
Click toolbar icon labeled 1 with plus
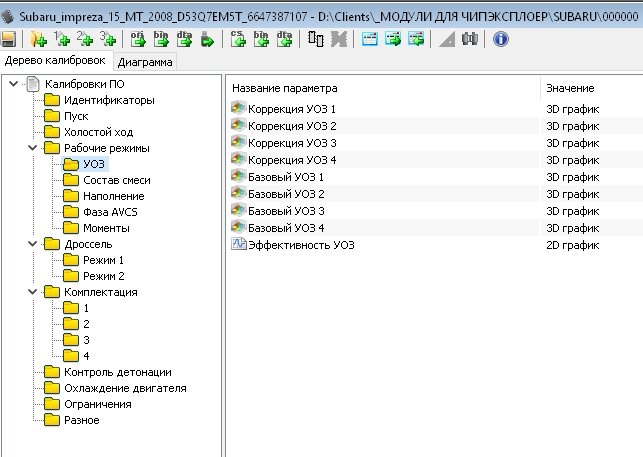pos(62,39)
